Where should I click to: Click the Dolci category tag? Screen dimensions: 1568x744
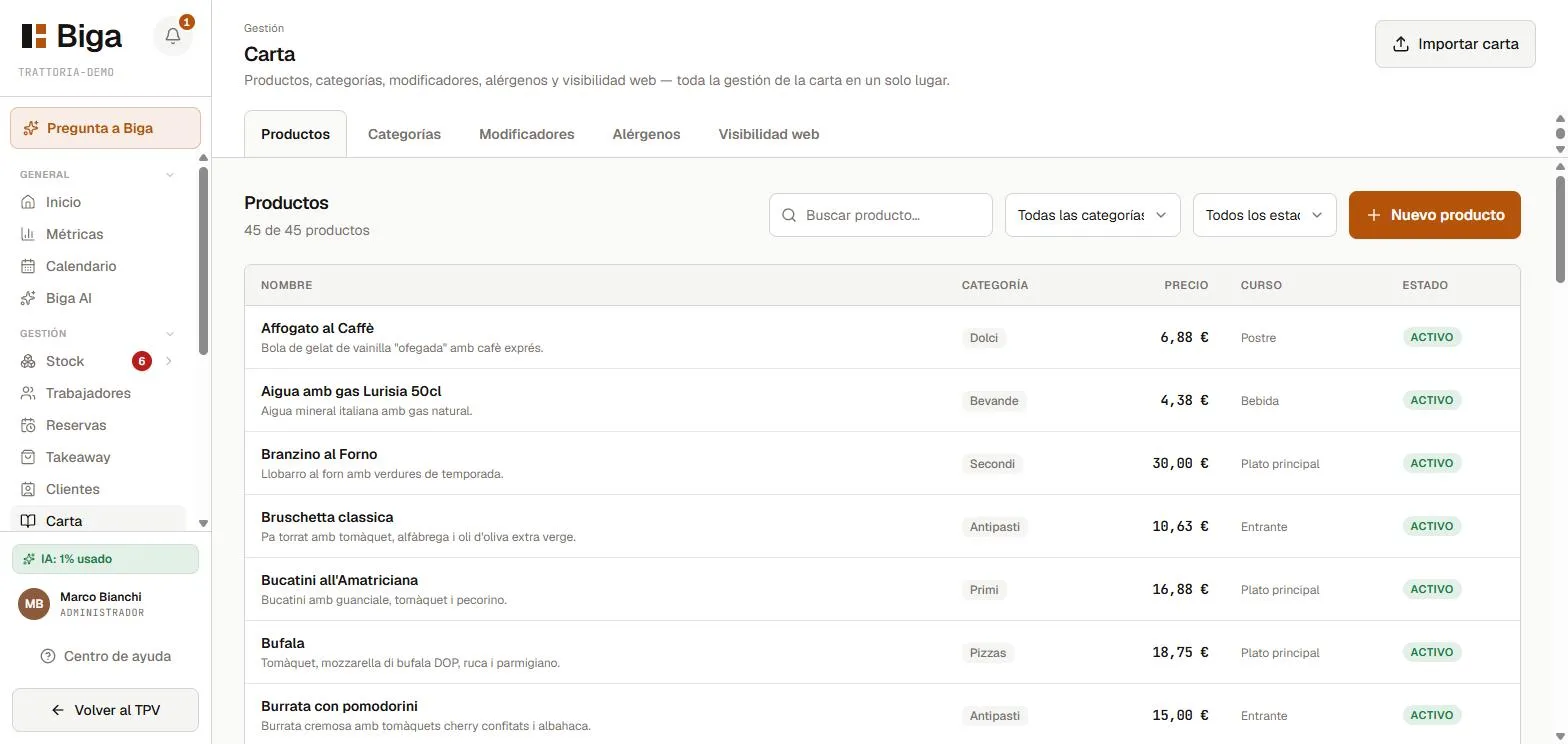(984, 338)
